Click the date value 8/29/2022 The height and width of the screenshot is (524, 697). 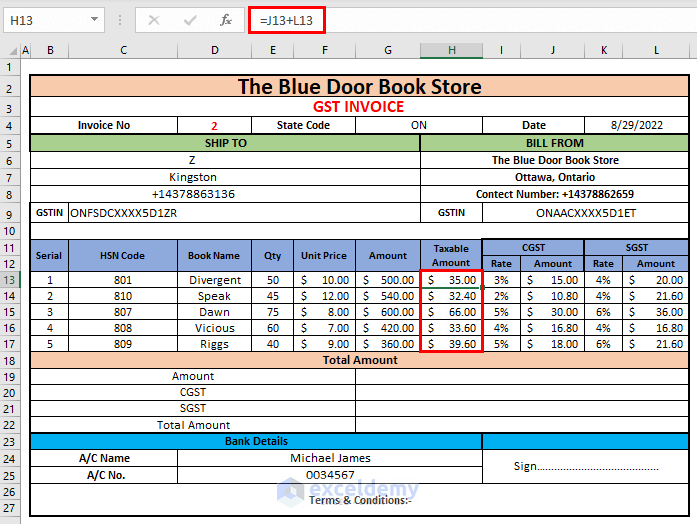637,125
